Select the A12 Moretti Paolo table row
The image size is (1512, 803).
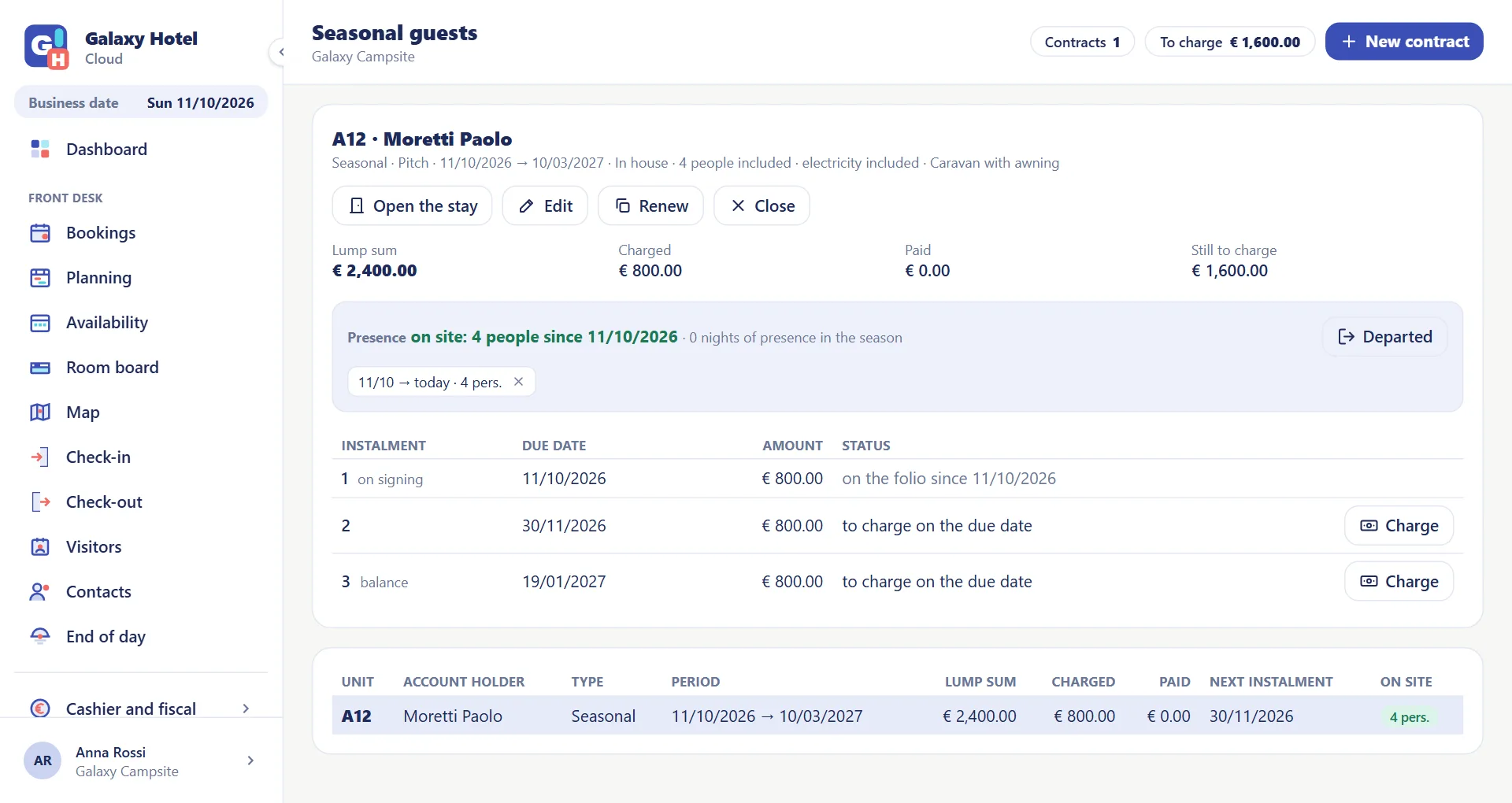(x=897, y=716)
